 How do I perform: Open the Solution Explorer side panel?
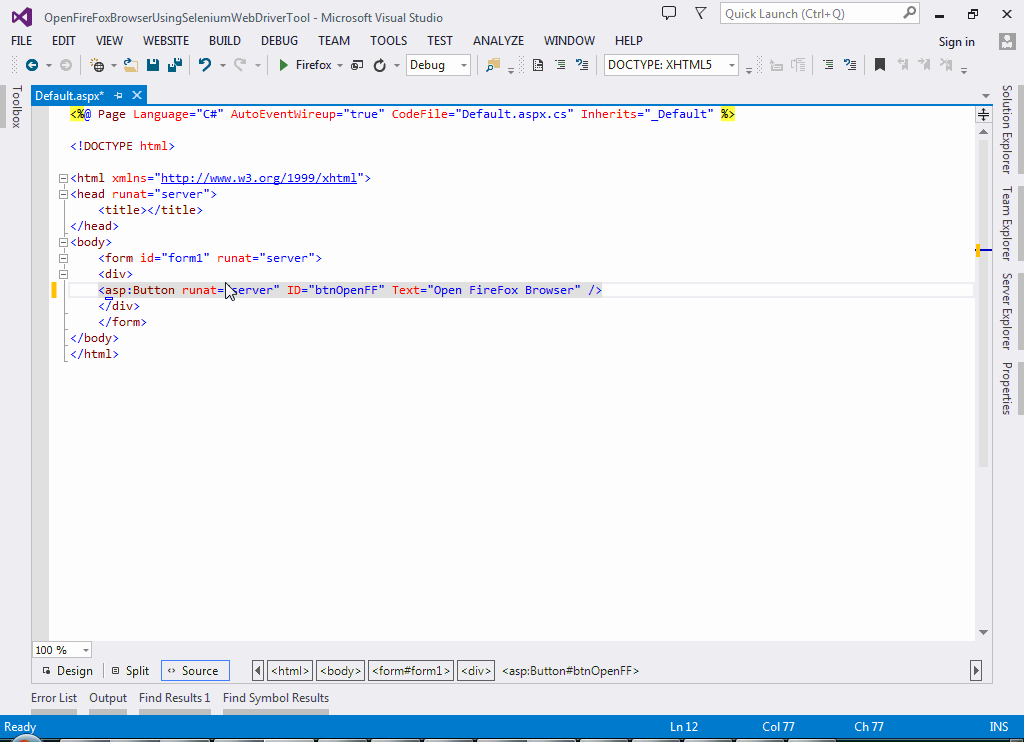point(1007,129)
